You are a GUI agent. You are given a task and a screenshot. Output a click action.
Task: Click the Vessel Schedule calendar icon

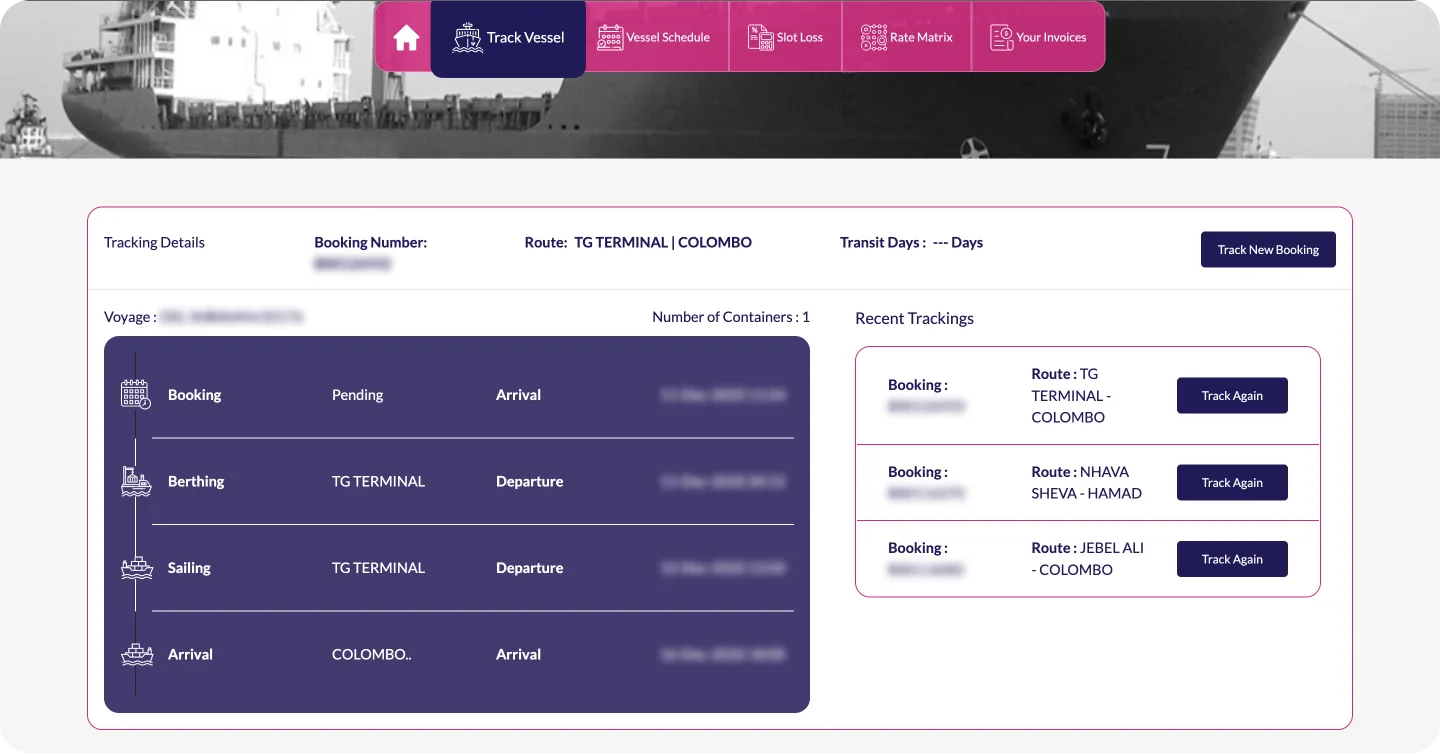click(610, 38)
